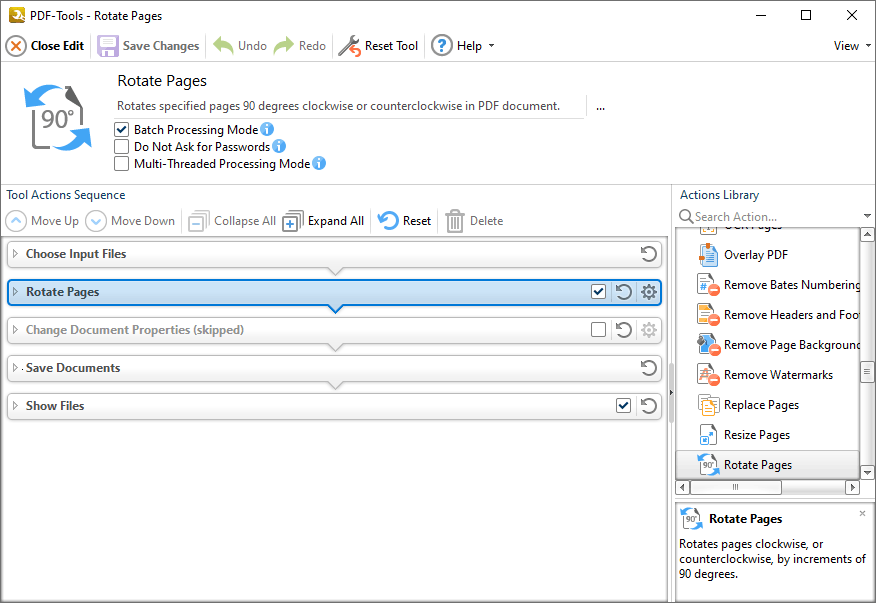Expand the Save Documents step
Viewport: 876px width, 603px height.
pos(16,368)
